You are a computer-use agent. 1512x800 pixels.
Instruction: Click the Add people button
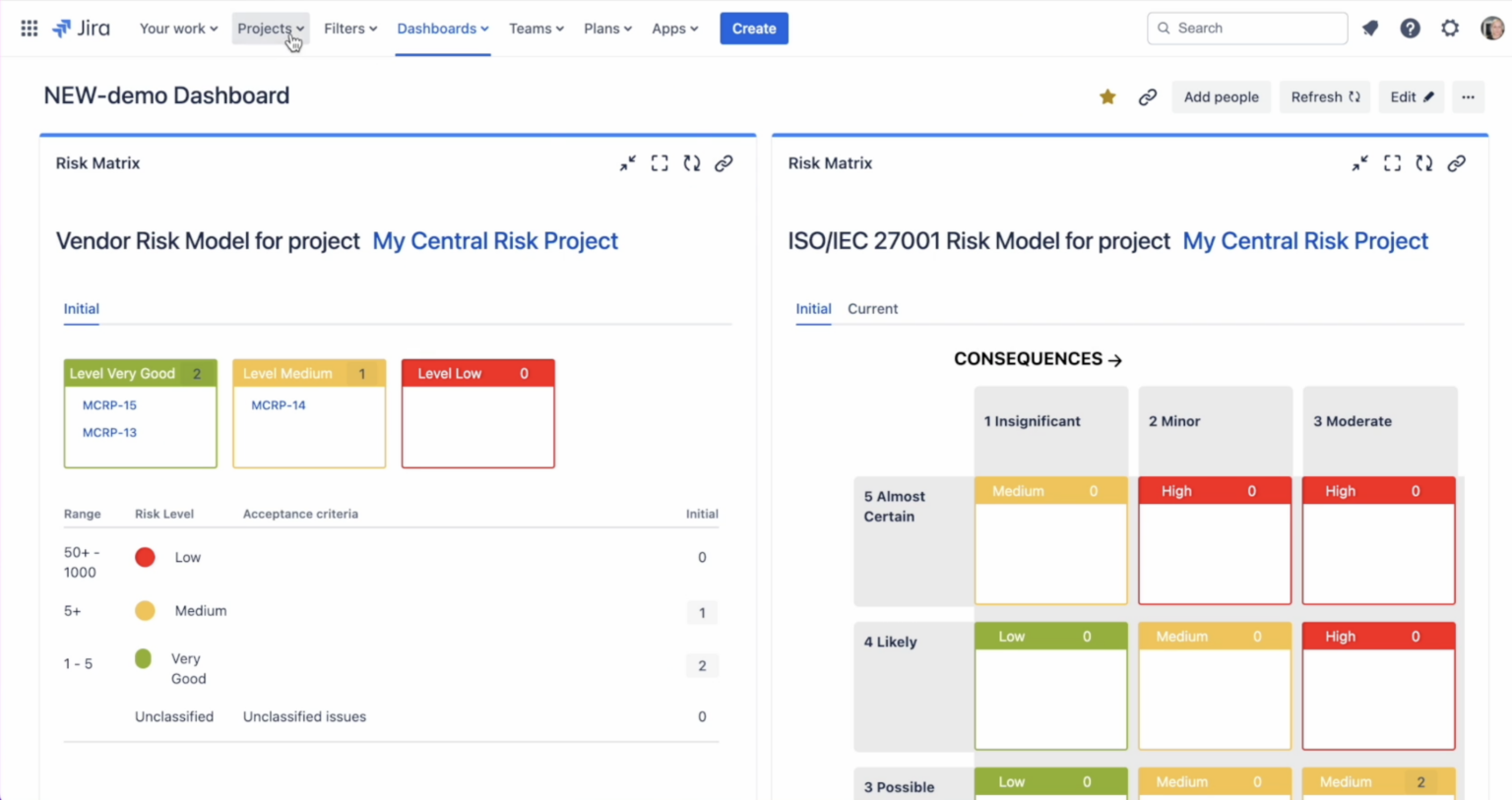pos(1221,96)
